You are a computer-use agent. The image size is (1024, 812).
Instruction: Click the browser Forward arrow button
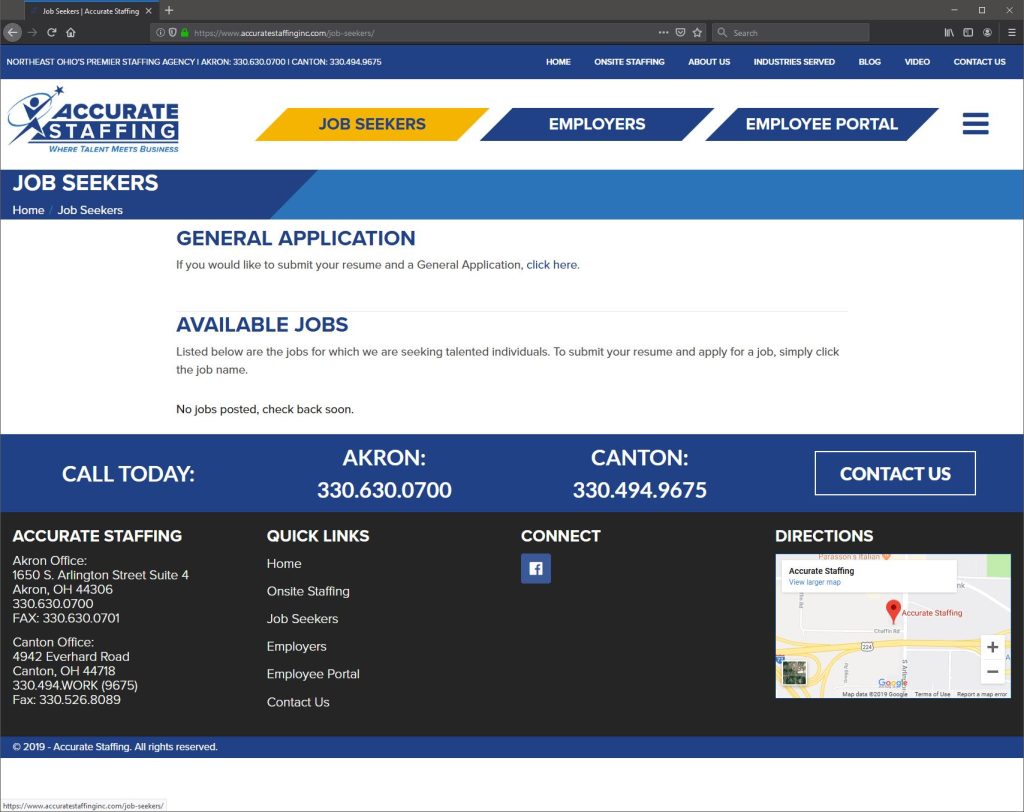pos(32,32)
